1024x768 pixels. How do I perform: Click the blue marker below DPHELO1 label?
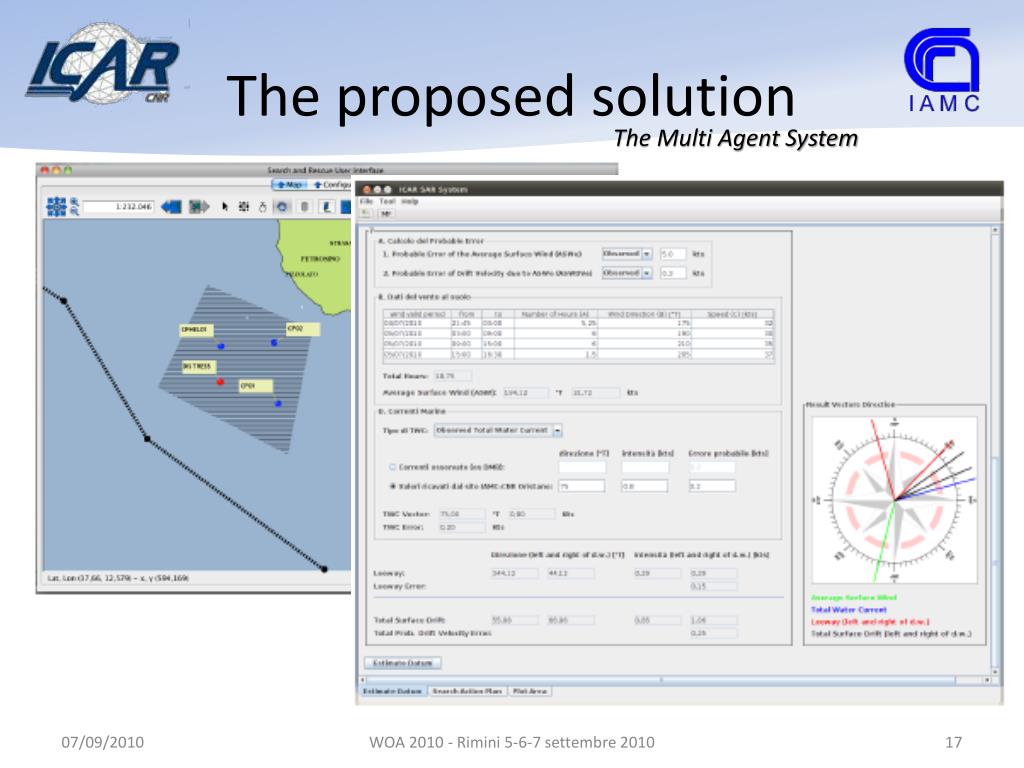(221, 345)
